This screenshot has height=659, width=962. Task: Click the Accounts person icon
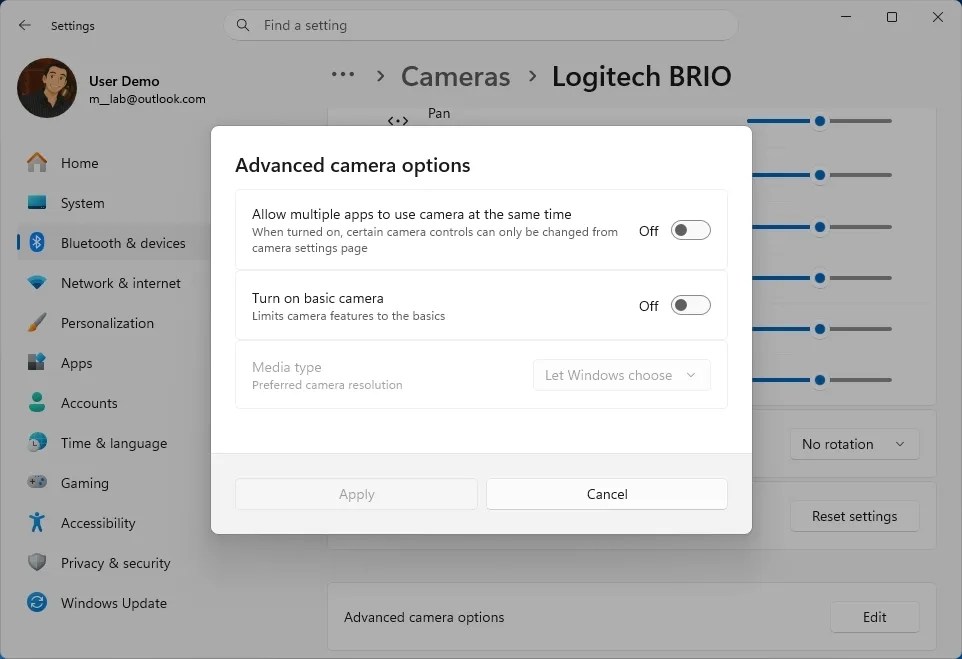(37, 402)
